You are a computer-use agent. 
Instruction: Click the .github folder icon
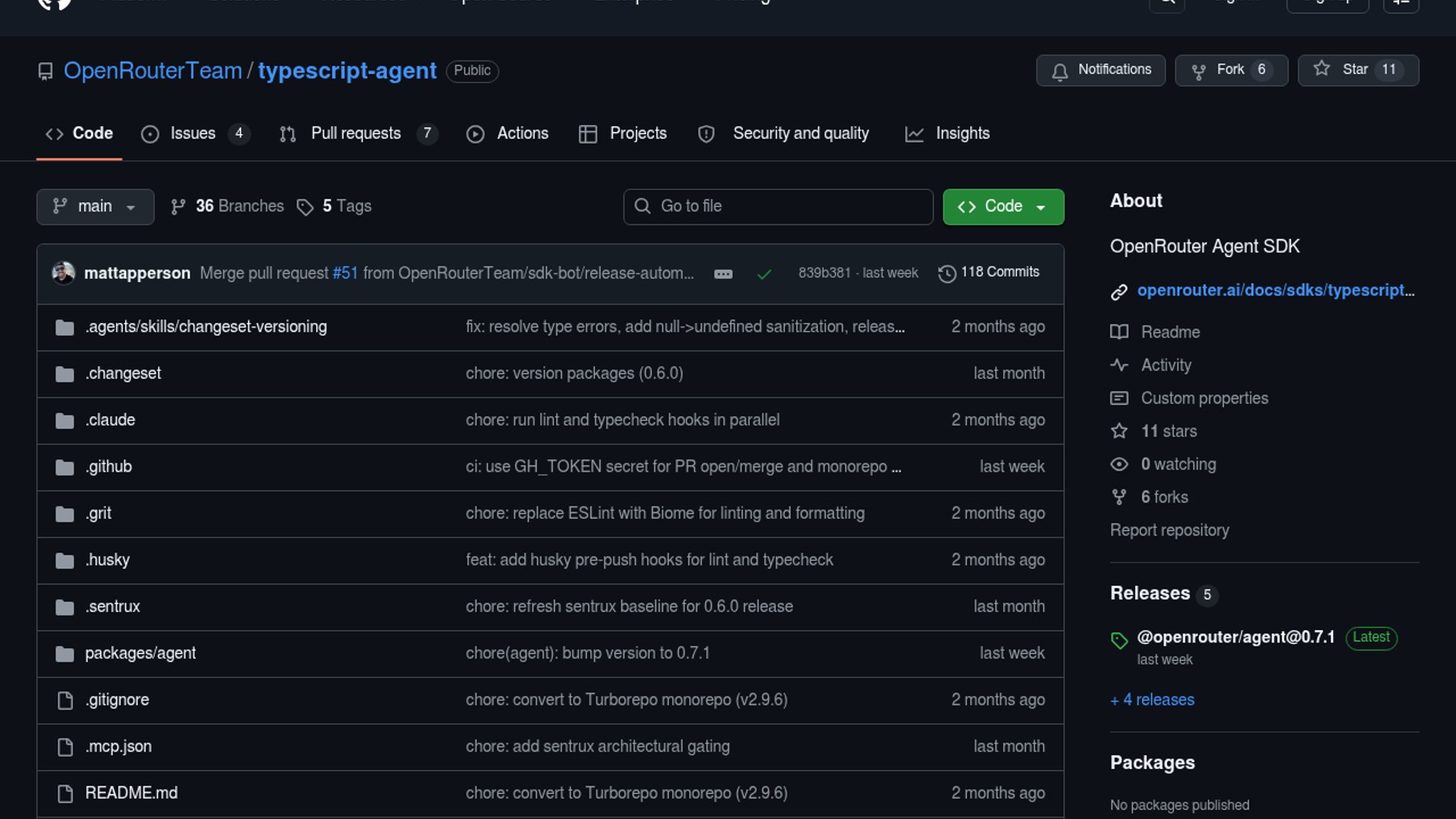click(64, 467)
